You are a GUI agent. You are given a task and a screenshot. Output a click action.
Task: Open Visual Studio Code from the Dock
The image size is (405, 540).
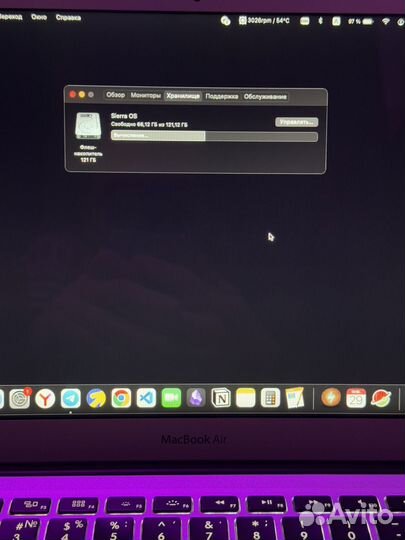coord(146,398)
